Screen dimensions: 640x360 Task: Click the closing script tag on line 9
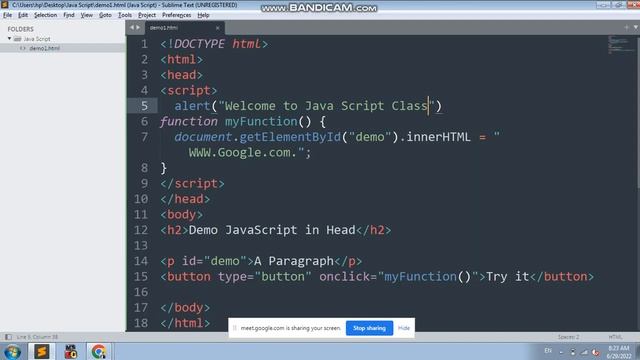(192, 183)
